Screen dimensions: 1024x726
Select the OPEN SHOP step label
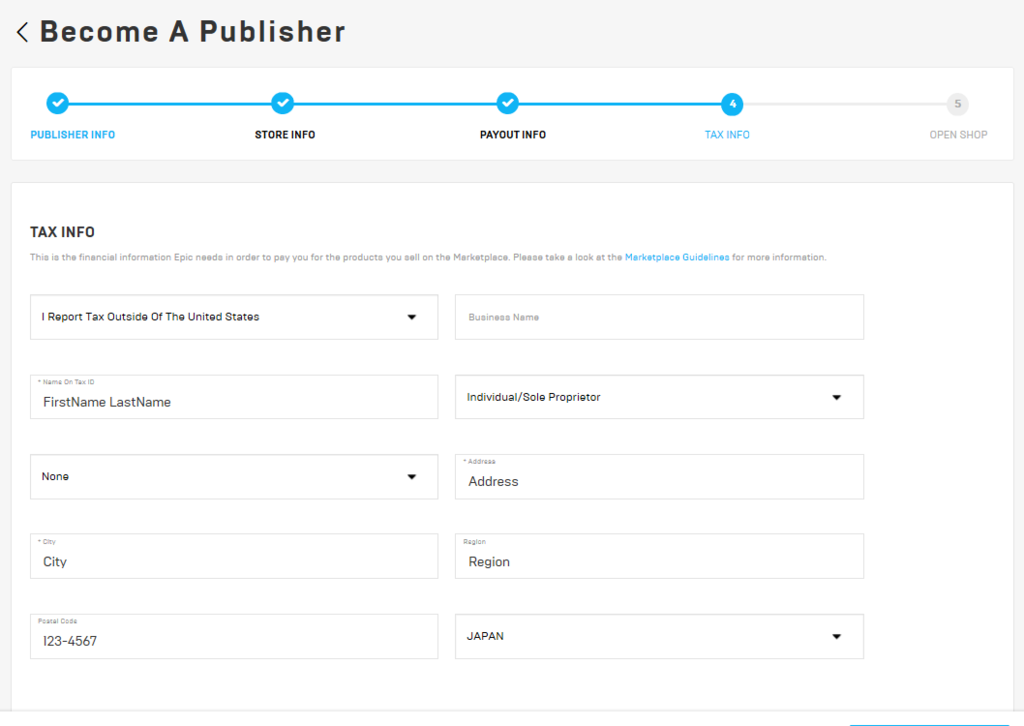[x=958, y=134]
